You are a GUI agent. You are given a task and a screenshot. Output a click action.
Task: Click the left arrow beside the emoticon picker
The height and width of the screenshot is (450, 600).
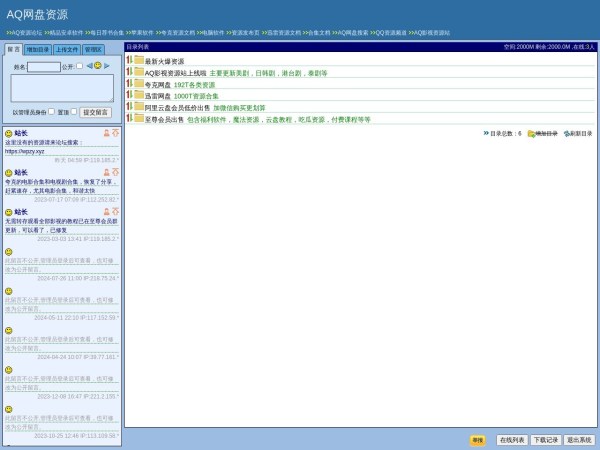point(89,66)
